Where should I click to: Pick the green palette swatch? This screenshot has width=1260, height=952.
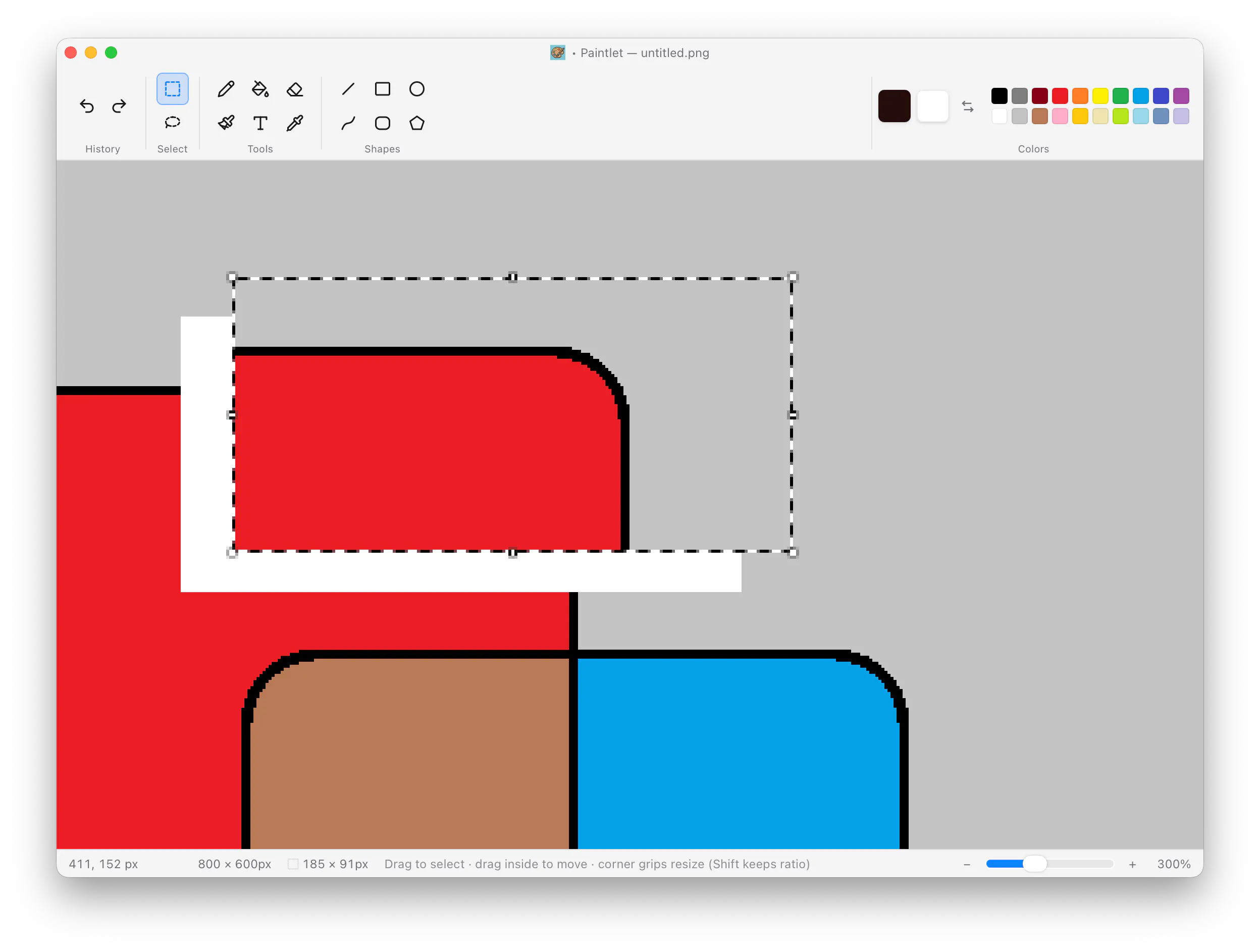1121,96
